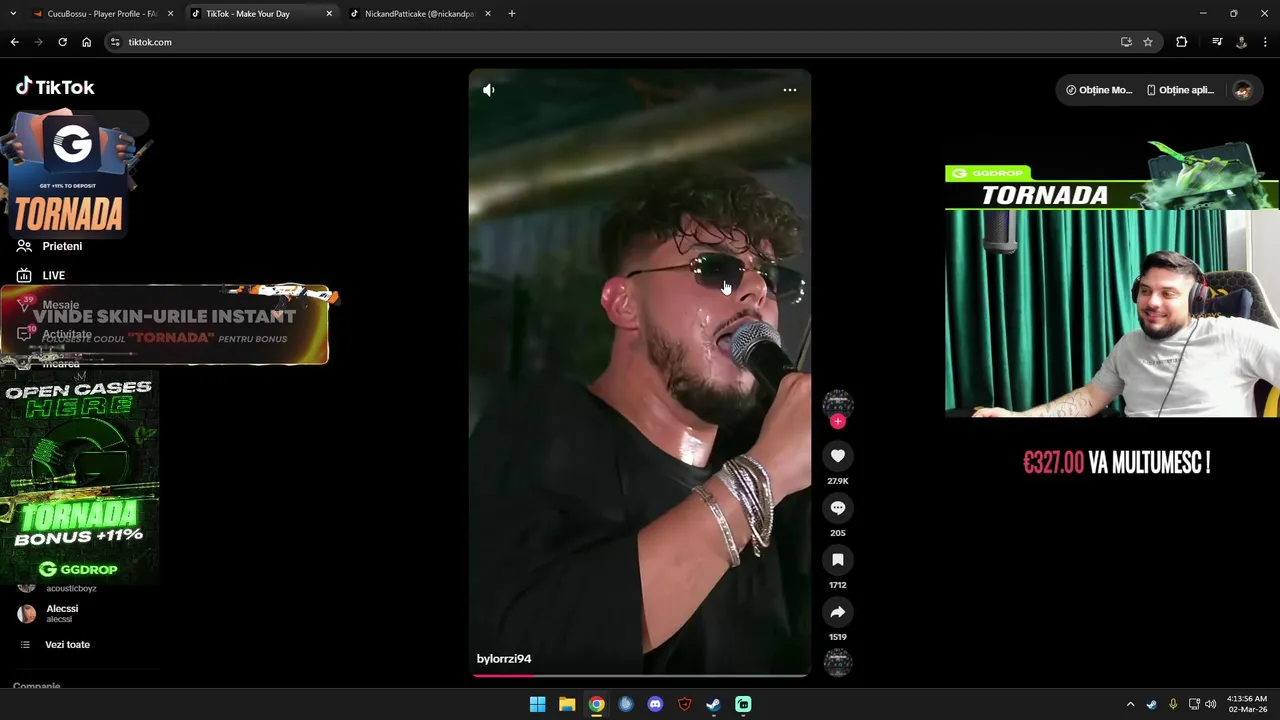
Task: Open the Chrome three-dots menu
Action: tap(1266, 42)
